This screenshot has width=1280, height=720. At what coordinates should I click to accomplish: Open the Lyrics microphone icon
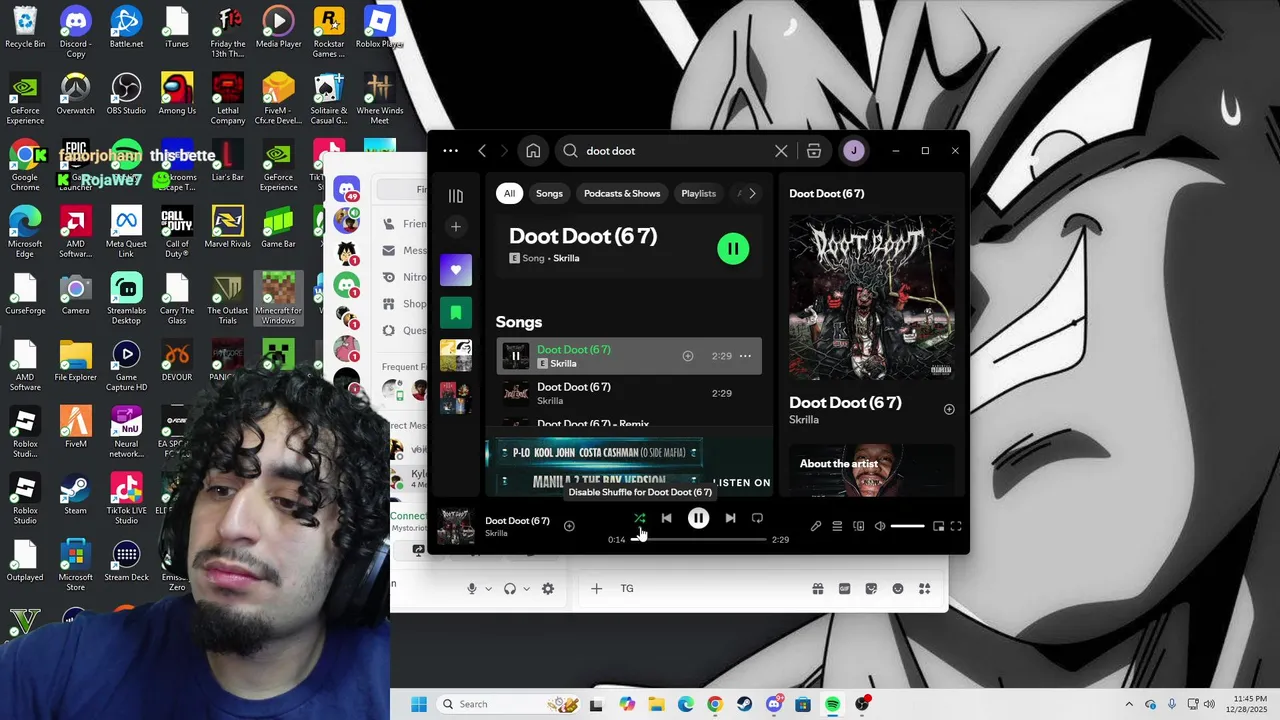[816, 526]
